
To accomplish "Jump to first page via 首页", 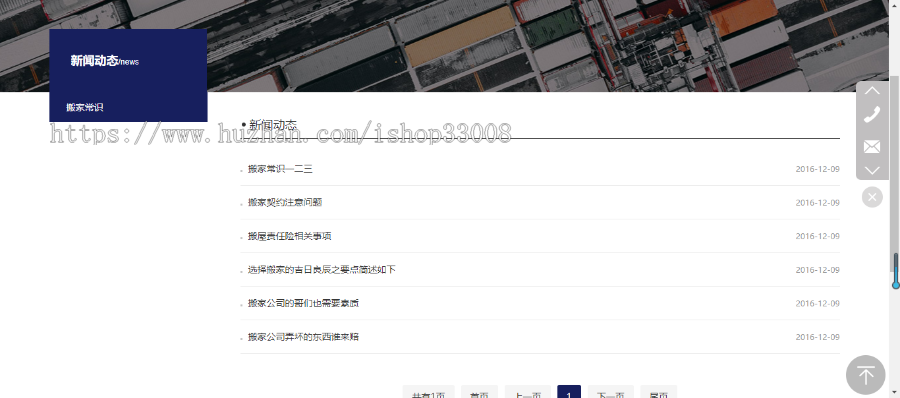I will point(479,392).
